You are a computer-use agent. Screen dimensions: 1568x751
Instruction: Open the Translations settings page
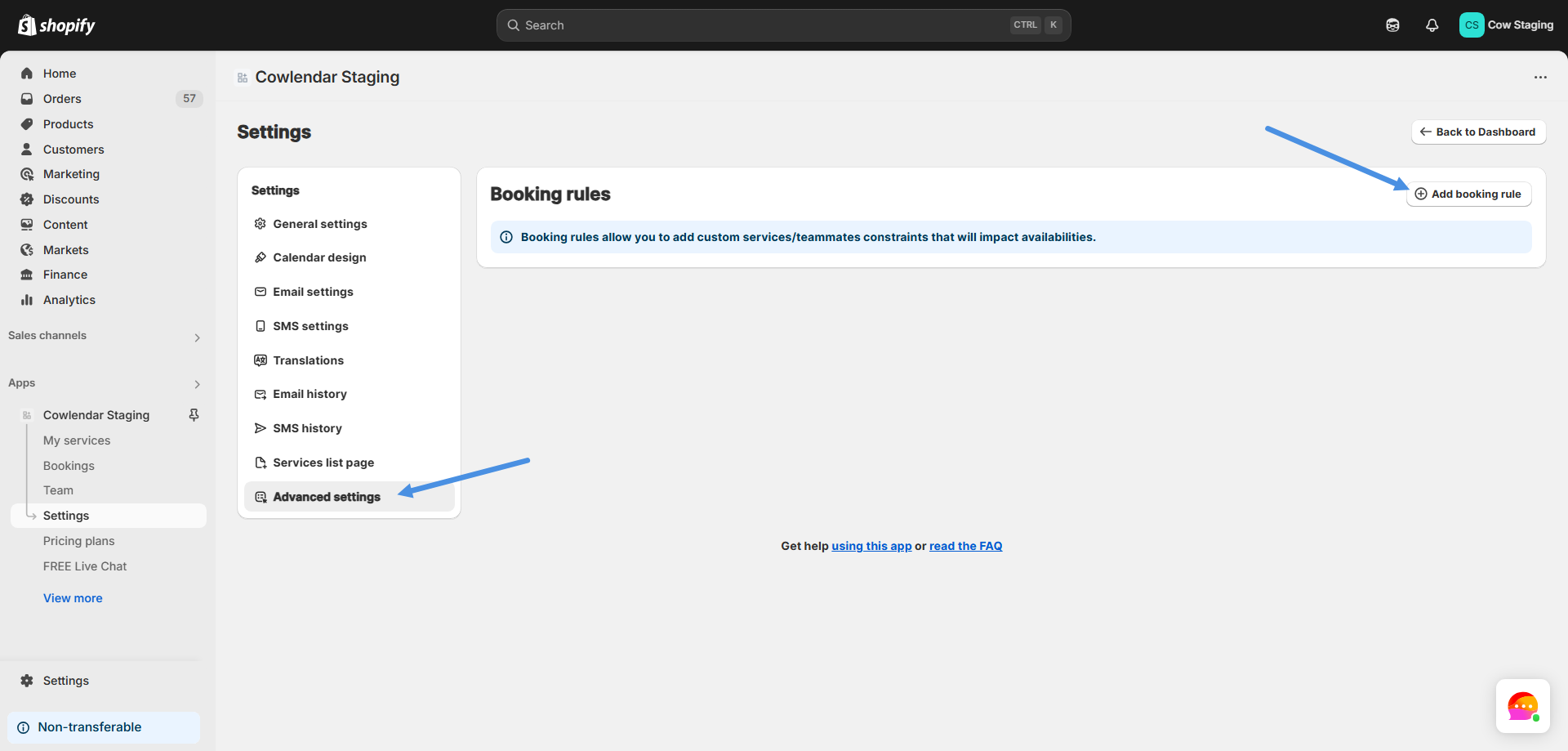click(x=308, y=360)
